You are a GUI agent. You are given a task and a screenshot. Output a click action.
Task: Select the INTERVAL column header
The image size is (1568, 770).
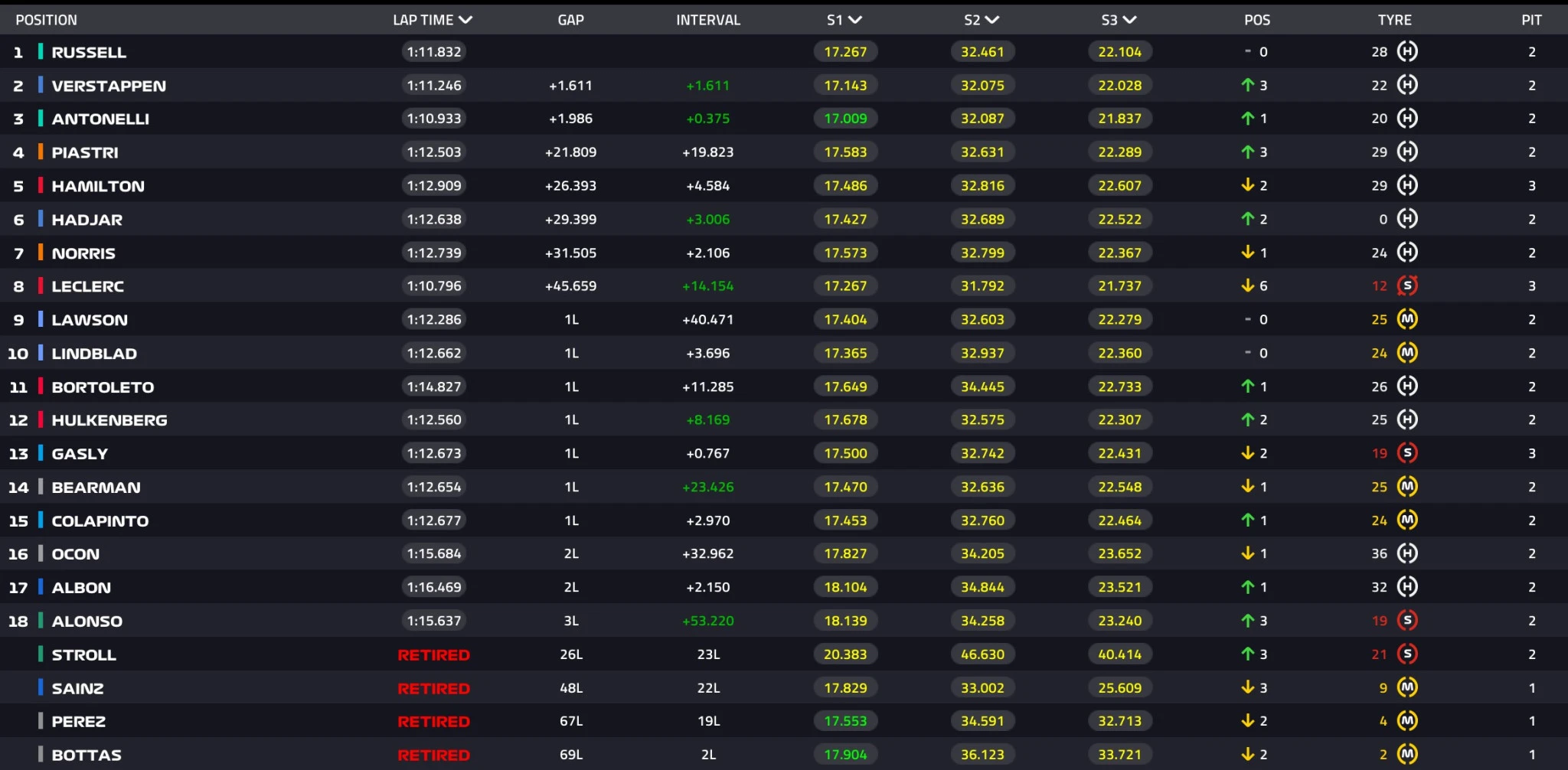point(708,20)
